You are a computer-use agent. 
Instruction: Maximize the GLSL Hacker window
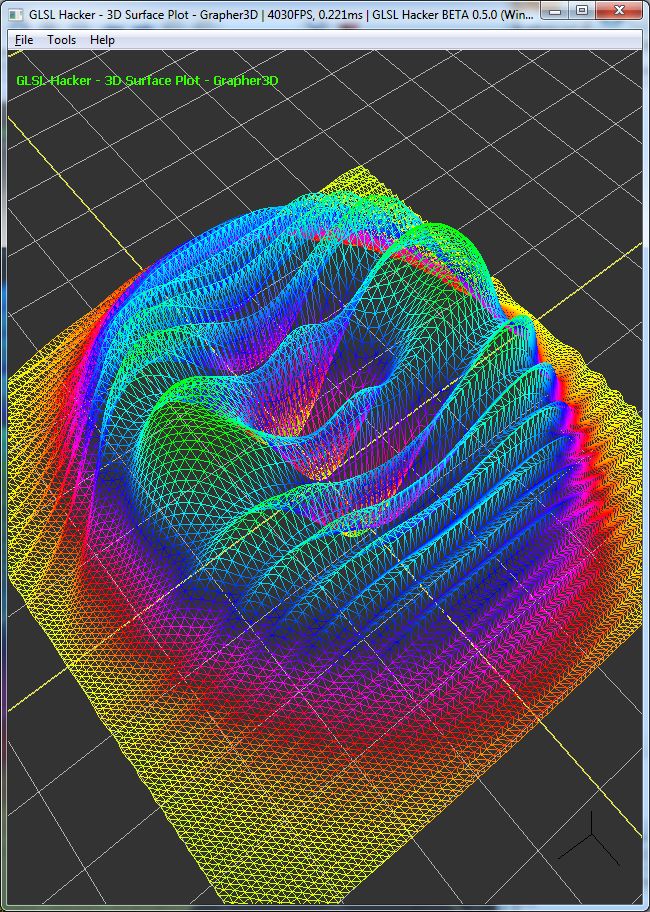tap(583, 10)
